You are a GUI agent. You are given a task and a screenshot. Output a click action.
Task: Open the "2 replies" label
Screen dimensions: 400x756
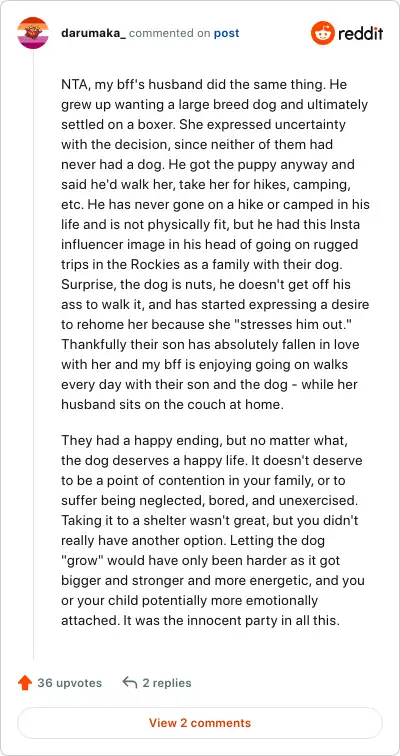[167, 683]
